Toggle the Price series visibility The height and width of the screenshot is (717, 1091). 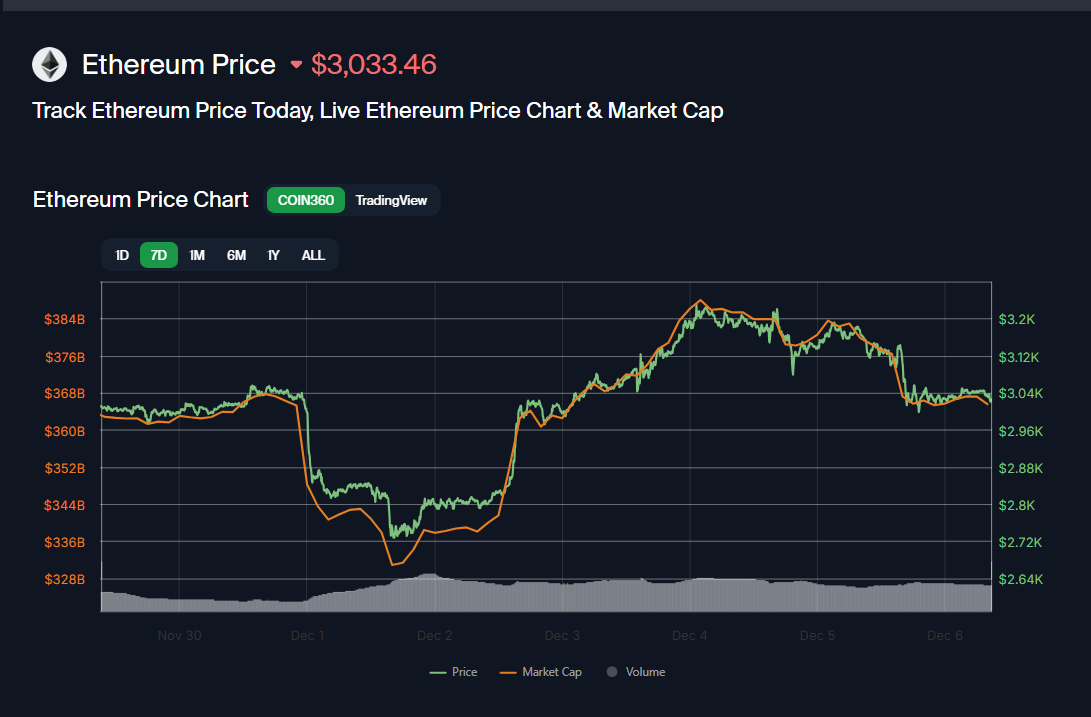pyautogui.click(x=453, y=671)
